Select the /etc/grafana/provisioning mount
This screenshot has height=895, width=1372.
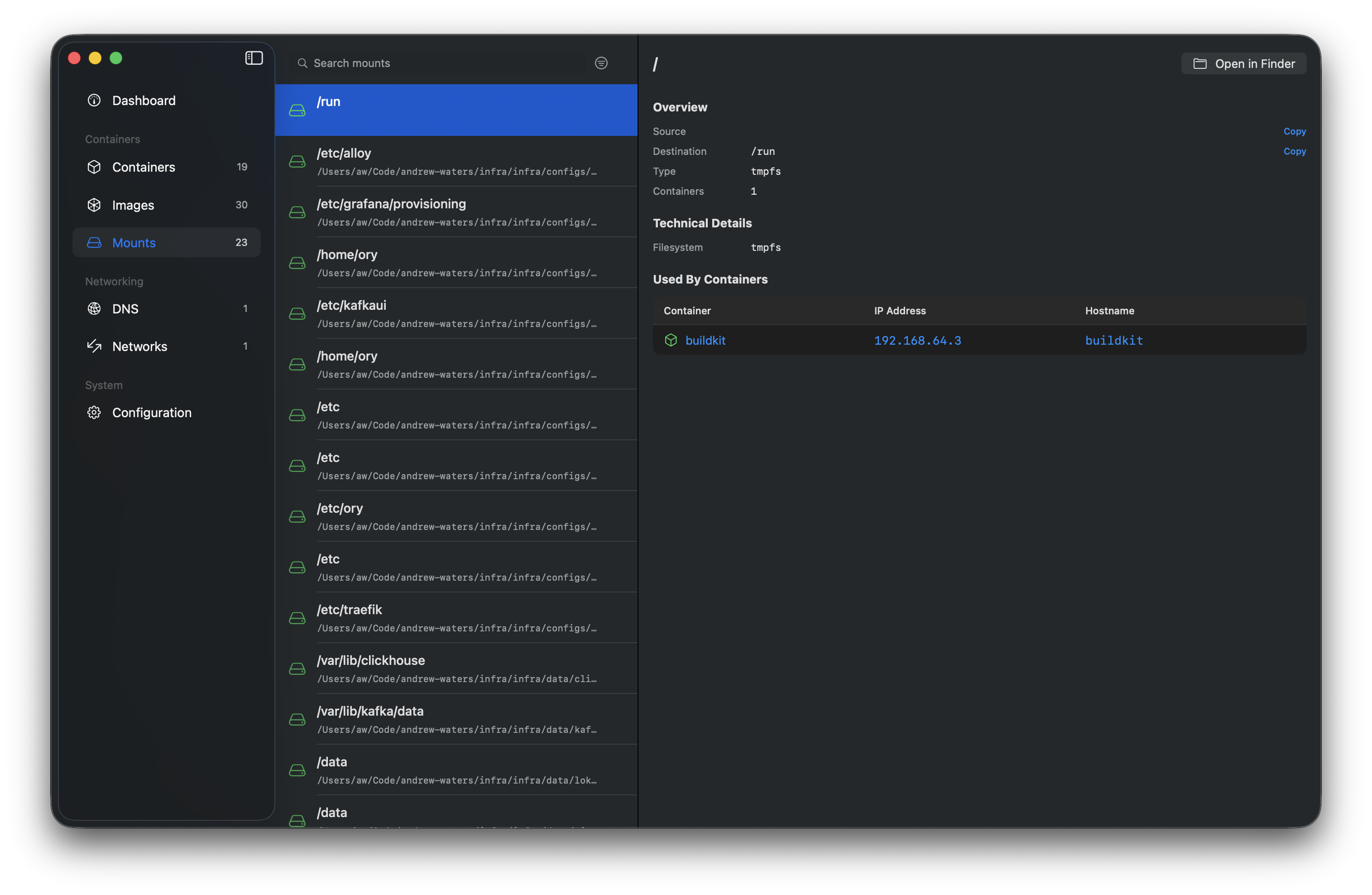click(x=456, y=212)
